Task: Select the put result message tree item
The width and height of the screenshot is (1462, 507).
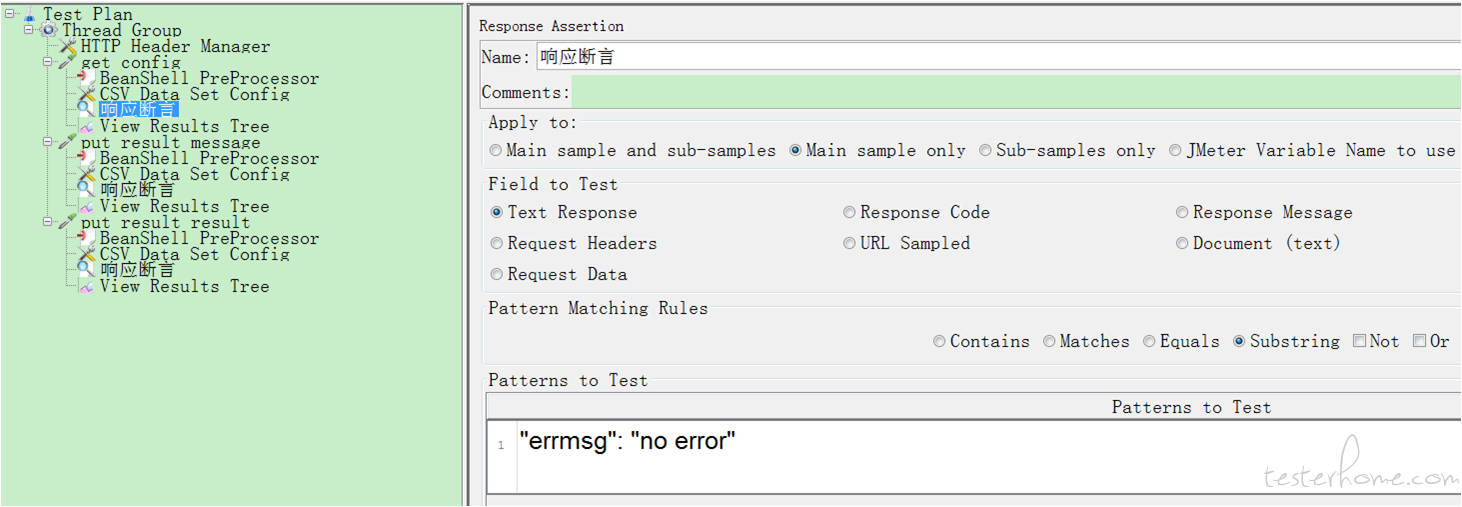Action: 170,142
